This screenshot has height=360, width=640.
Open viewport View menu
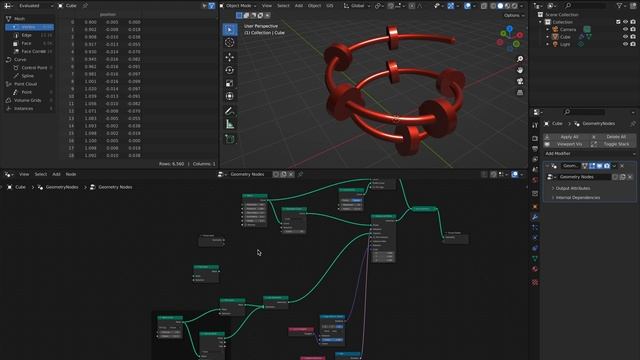267,6
